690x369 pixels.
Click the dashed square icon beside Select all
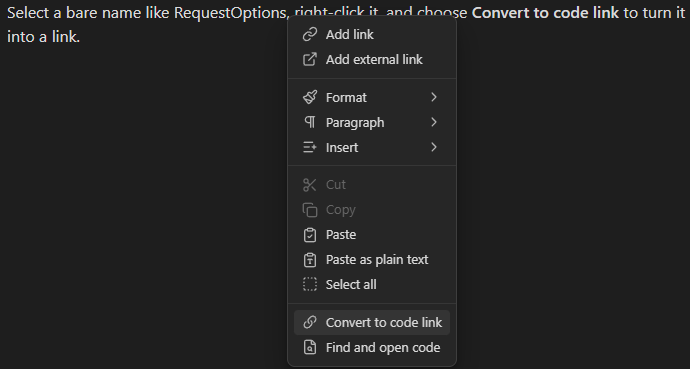click(x=310, y=285)
